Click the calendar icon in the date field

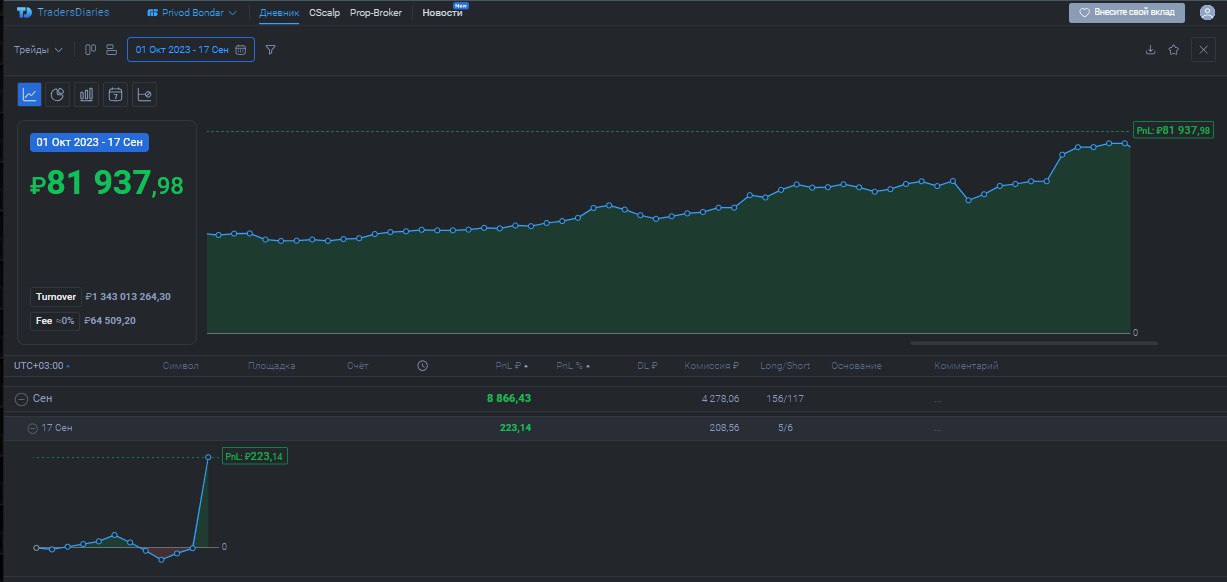(x=241, y=50)
